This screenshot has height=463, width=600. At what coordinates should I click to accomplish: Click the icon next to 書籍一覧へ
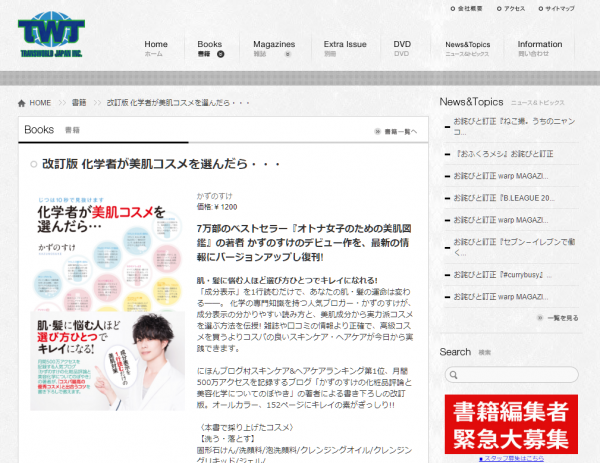pyautogui.click(x=377, y=131)
